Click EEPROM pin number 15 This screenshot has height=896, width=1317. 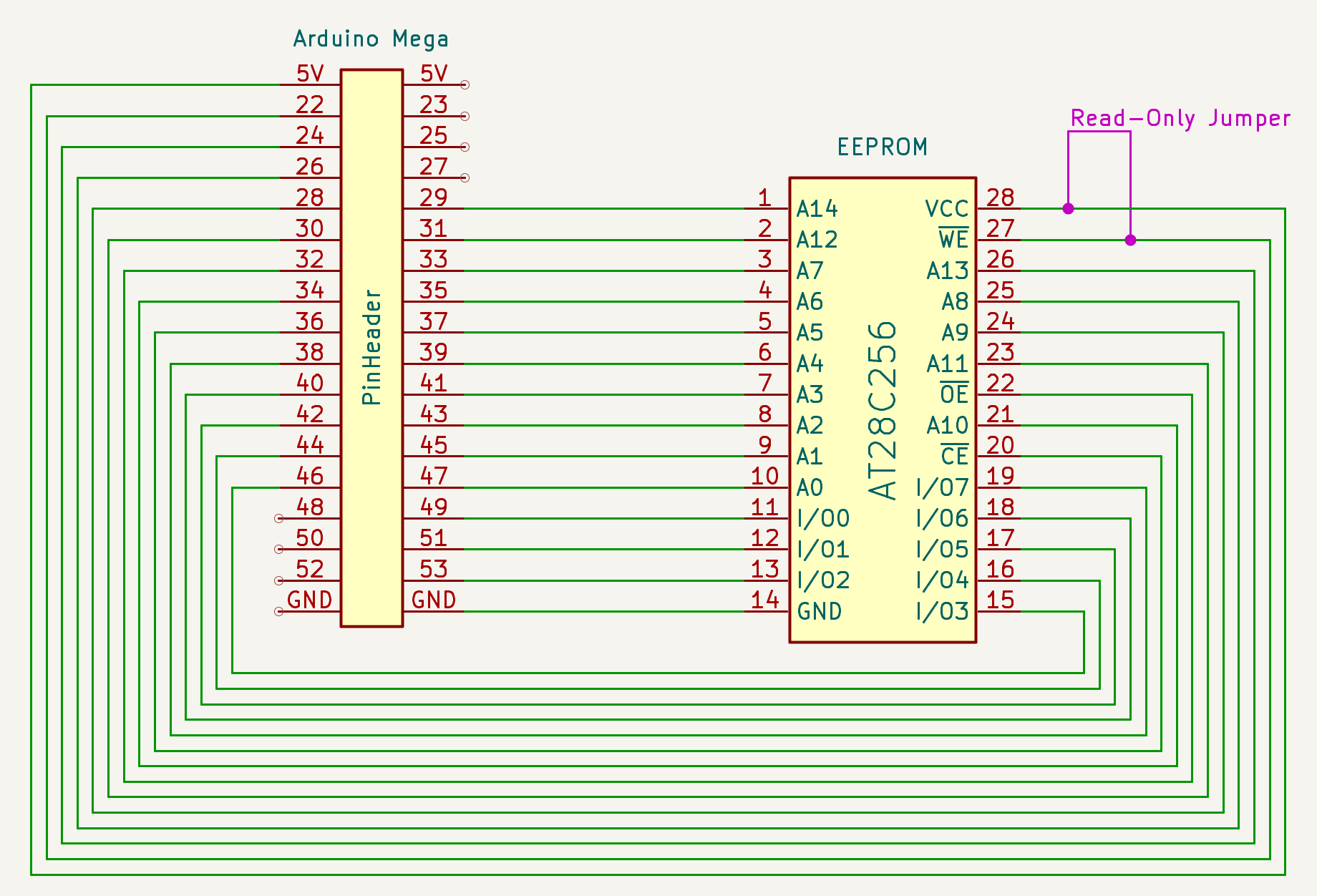[x=1000, y=600]
